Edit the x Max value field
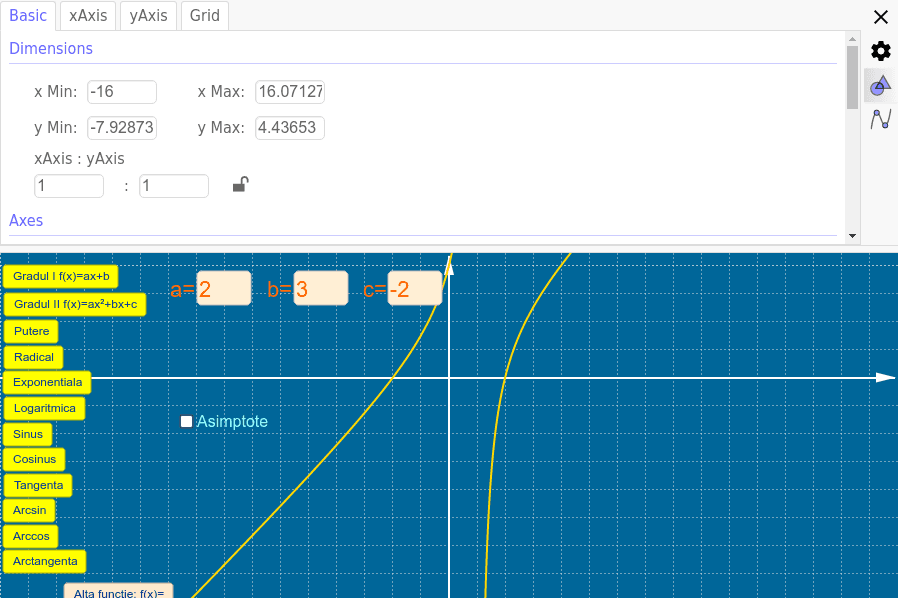The width and height of the screenshot is (900, 600). click(x=289, y=91)
